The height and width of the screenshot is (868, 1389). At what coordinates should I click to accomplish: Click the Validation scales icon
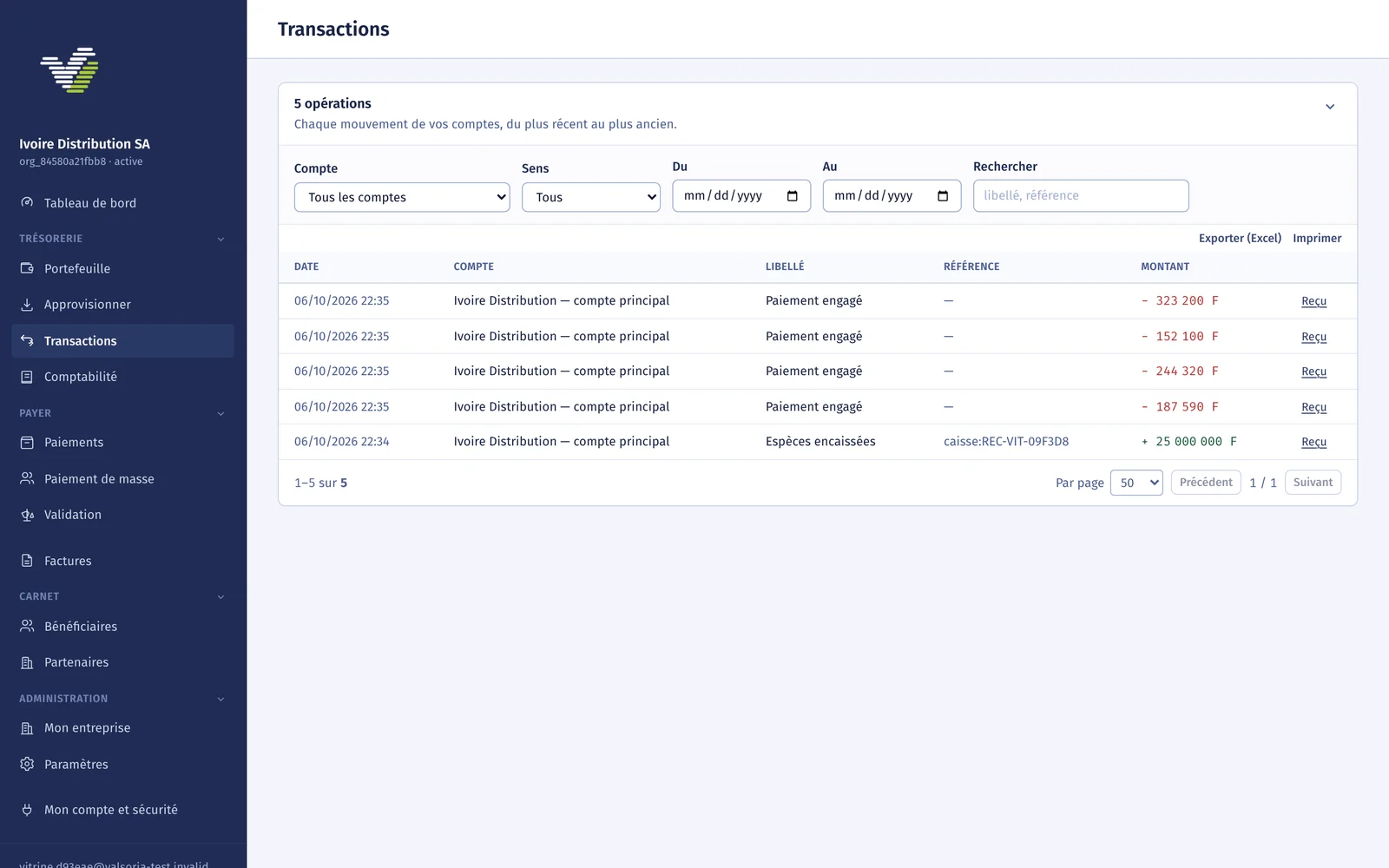[x=27, y=515]
